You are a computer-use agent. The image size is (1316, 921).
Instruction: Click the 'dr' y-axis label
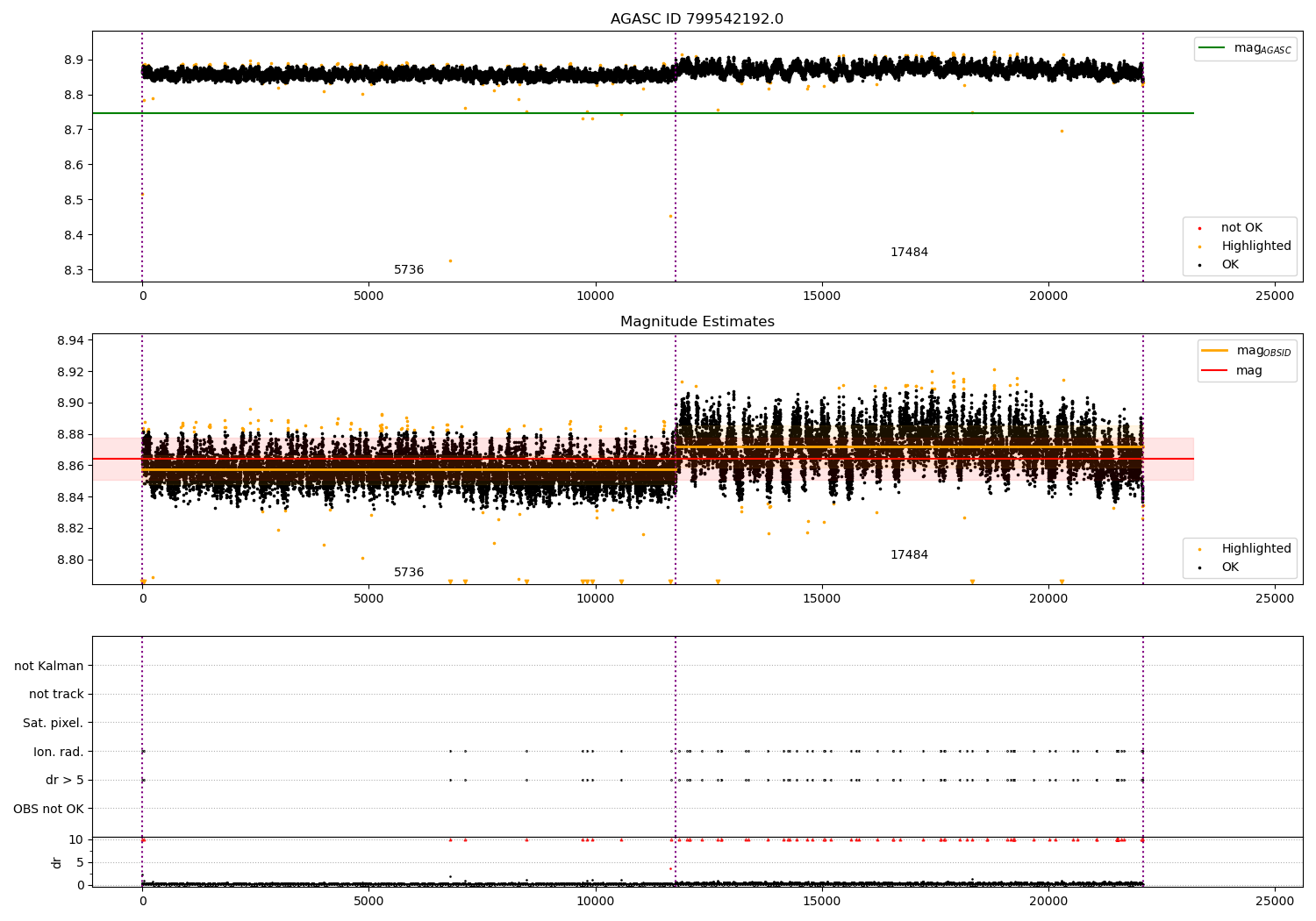[x=57, y=862]
